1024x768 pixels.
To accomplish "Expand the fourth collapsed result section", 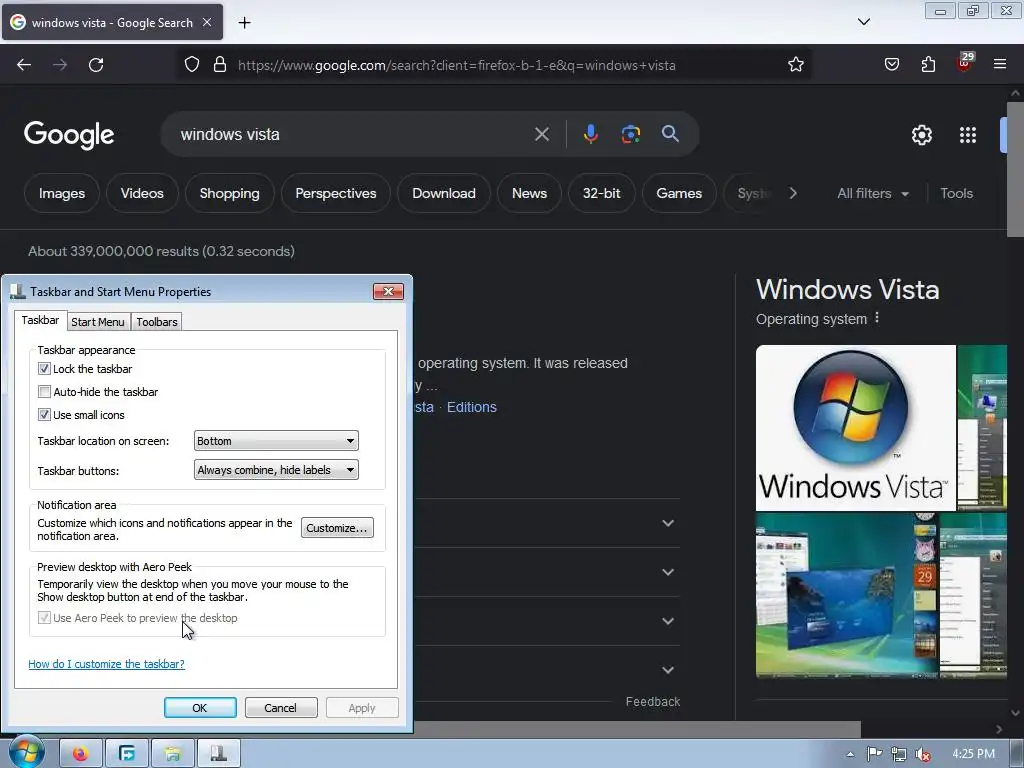I will [x=668, y=670].
